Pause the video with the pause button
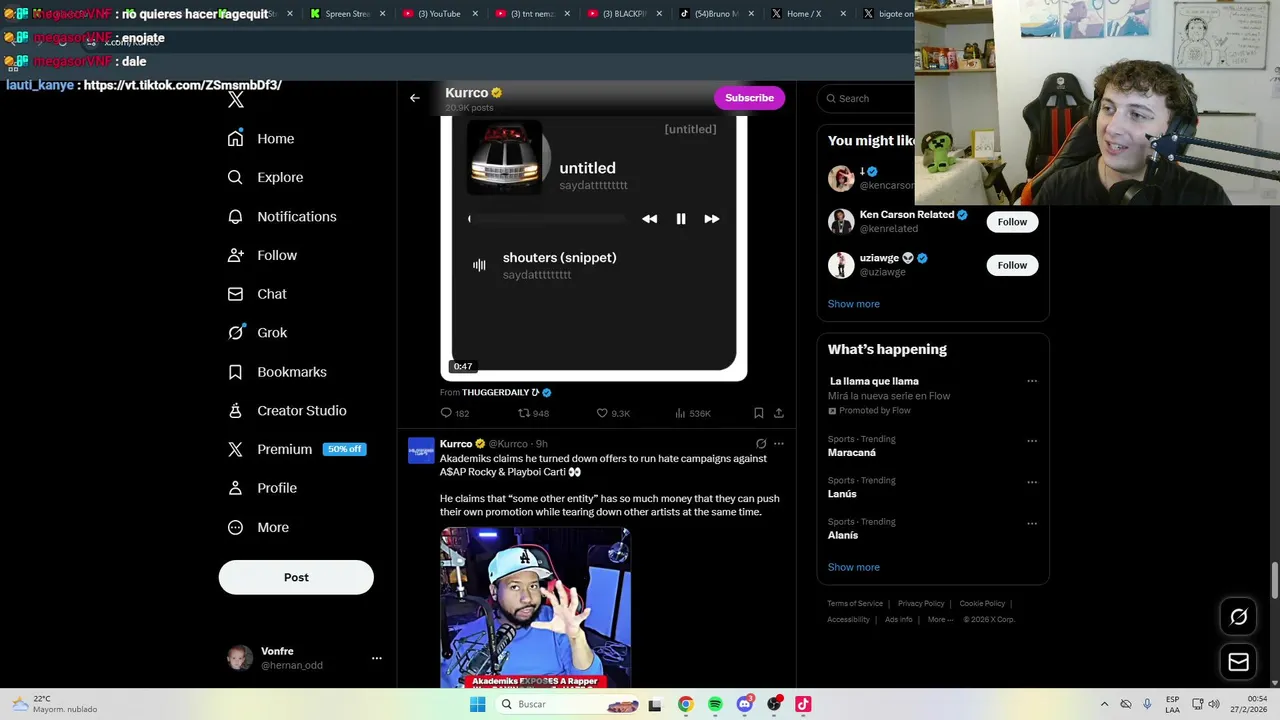Viewport: 1280px width, 720px height. click(x=681, y=219)
